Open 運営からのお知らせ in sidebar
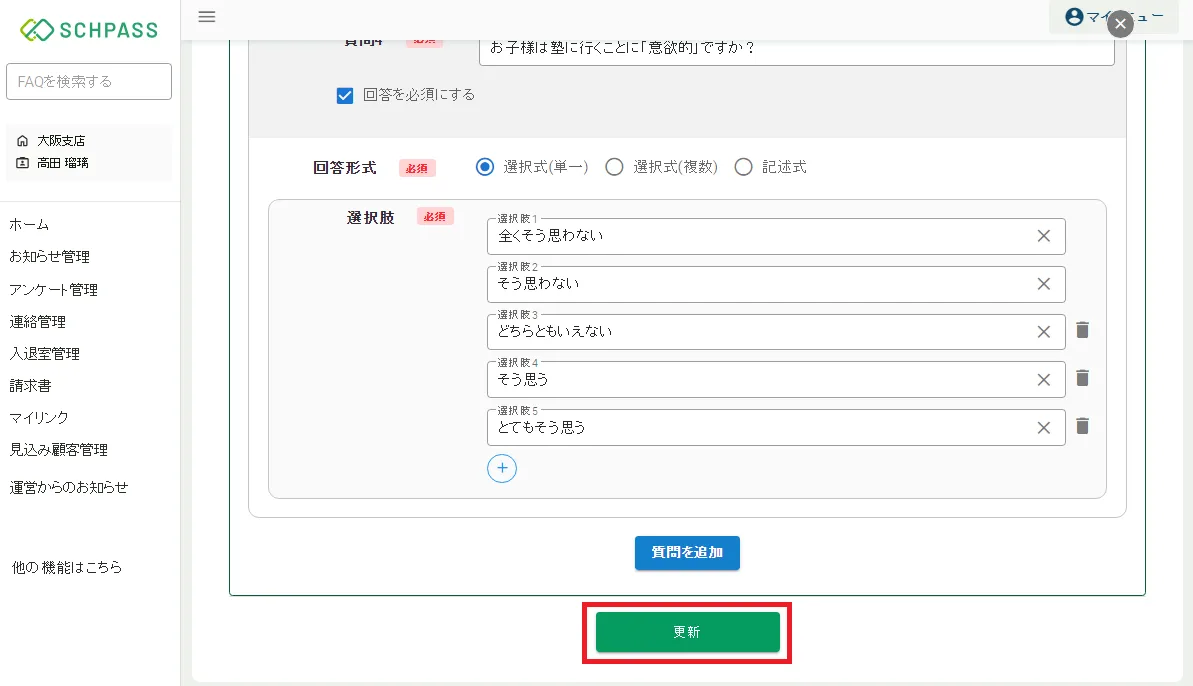 tap(68, 488)
